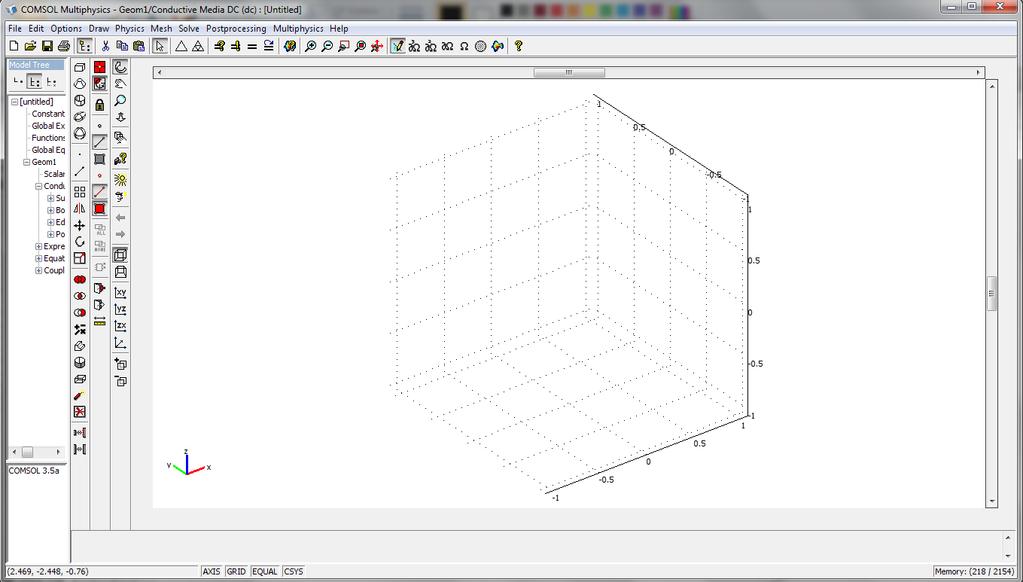Click the Move crossed-arrows tool

80,225
